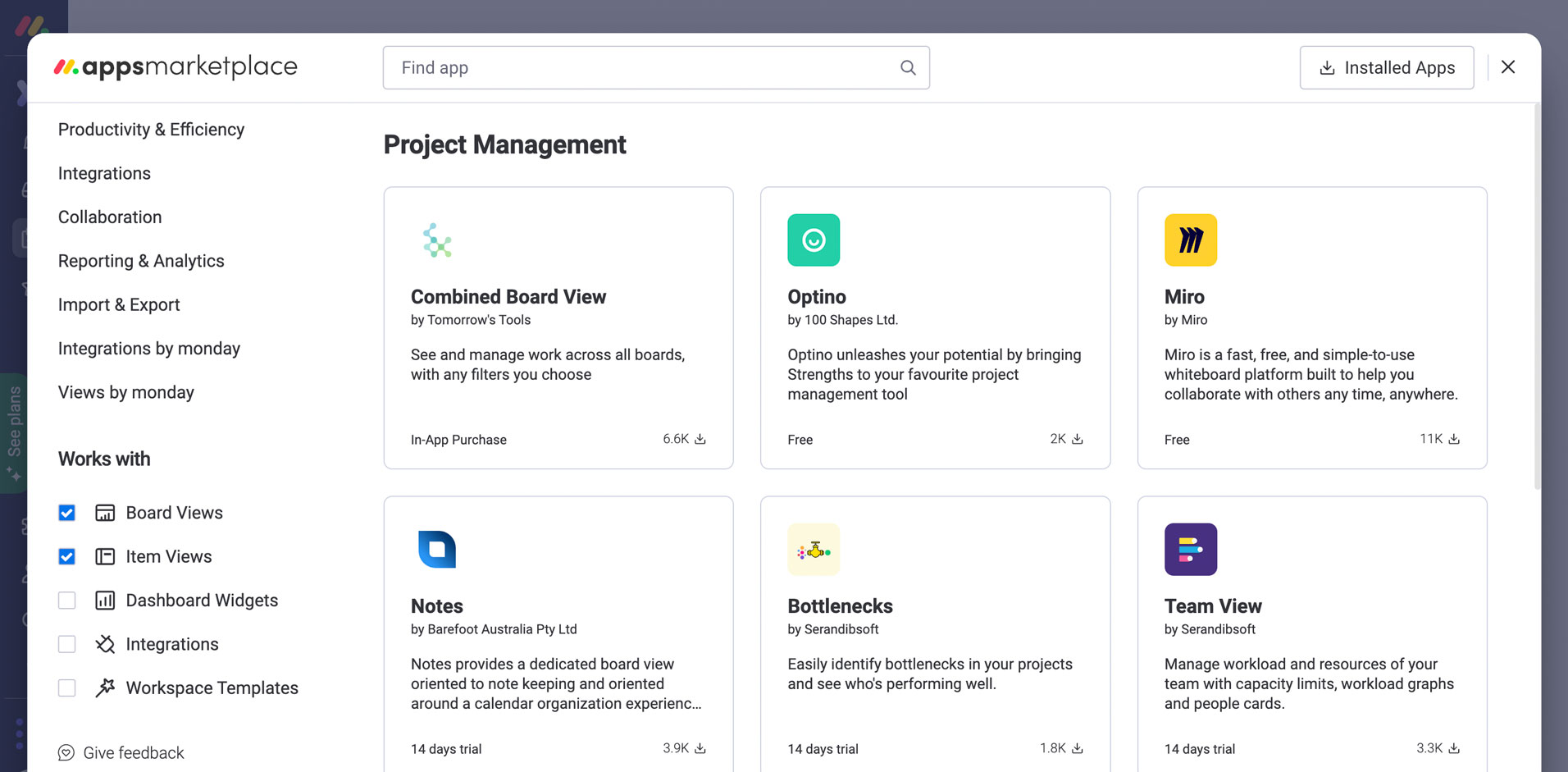Select the Productivity & Efficiency category
This screenshot has height=772, width=1568.
(152, 130)
